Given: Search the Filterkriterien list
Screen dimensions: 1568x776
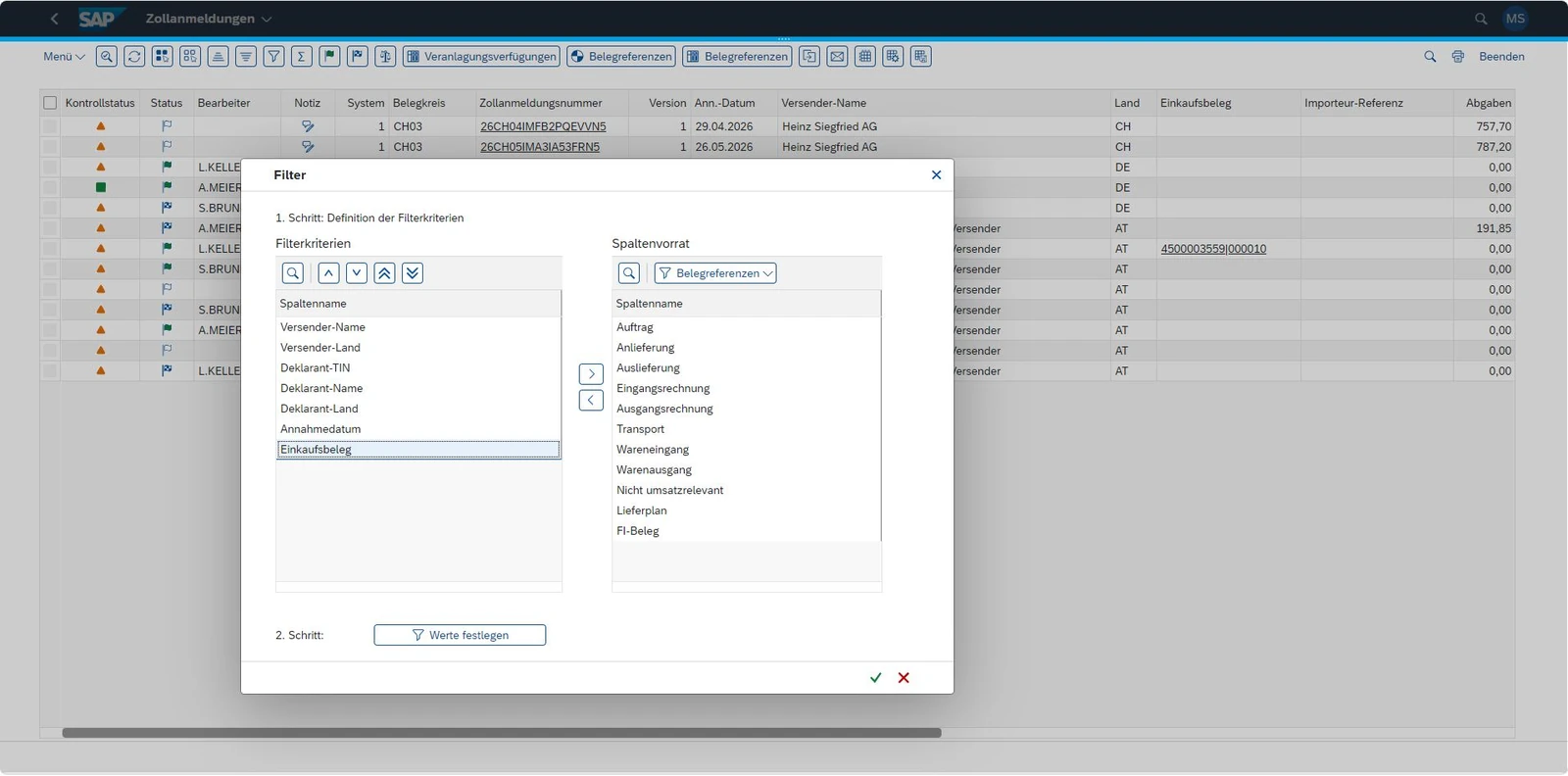Looking at the screenshot, I should [x=292, y=273].
